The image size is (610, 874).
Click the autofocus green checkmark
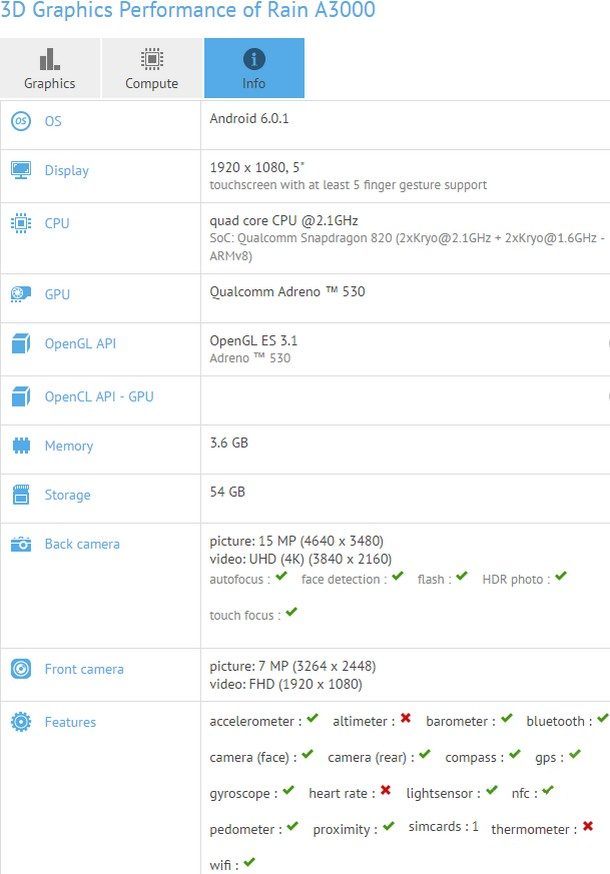point(282,577)
